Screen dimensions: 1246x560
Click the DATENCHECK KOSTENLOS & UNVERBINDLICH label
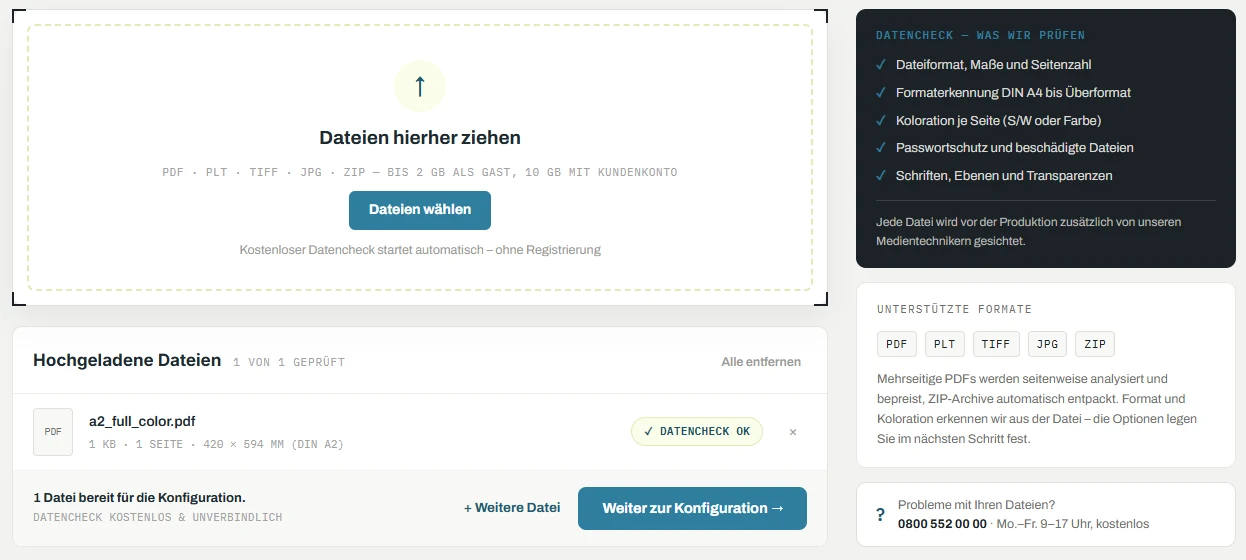[x=158, y=518]
